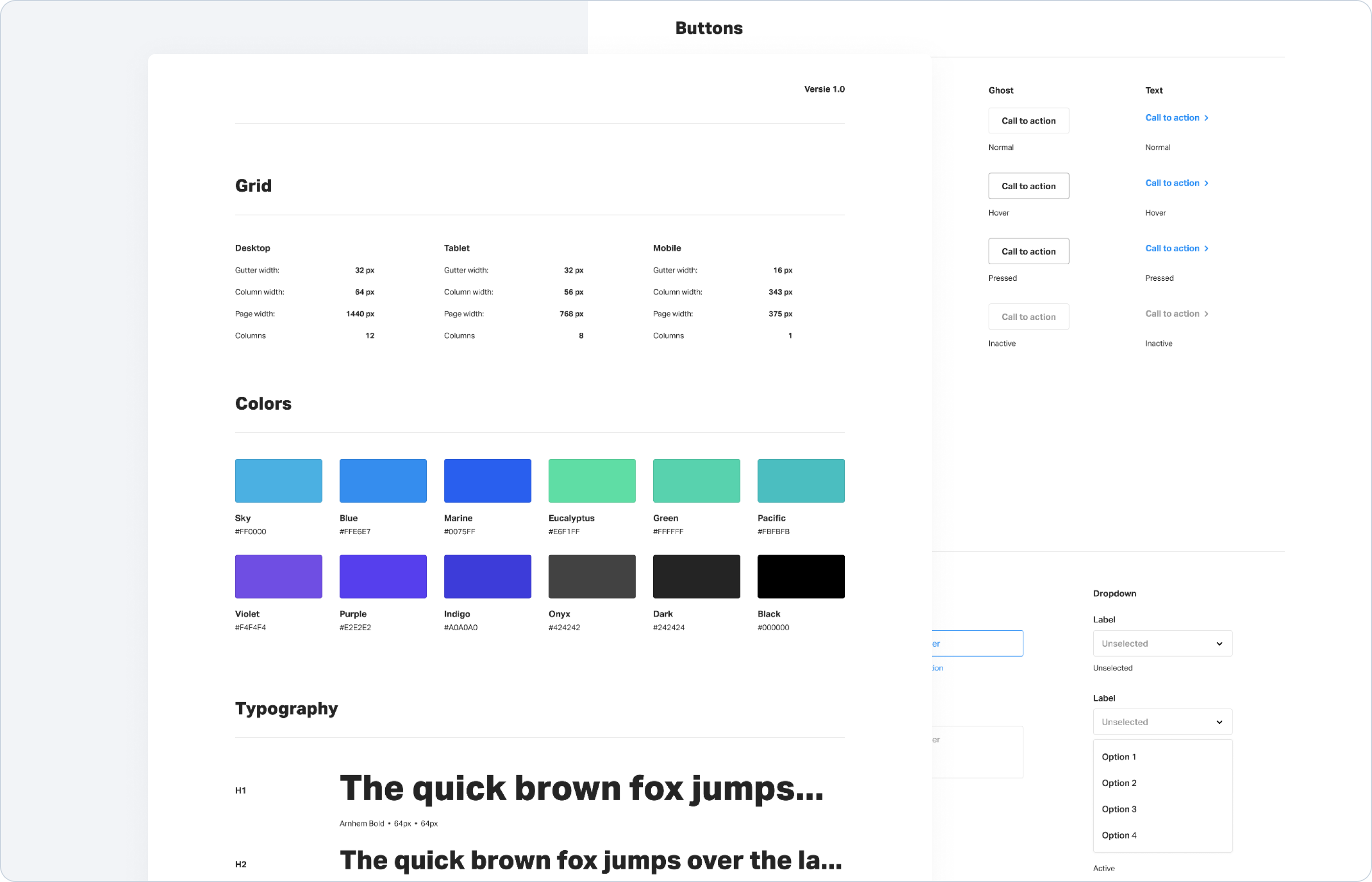Click the Colors section heading

click(263, 404)
